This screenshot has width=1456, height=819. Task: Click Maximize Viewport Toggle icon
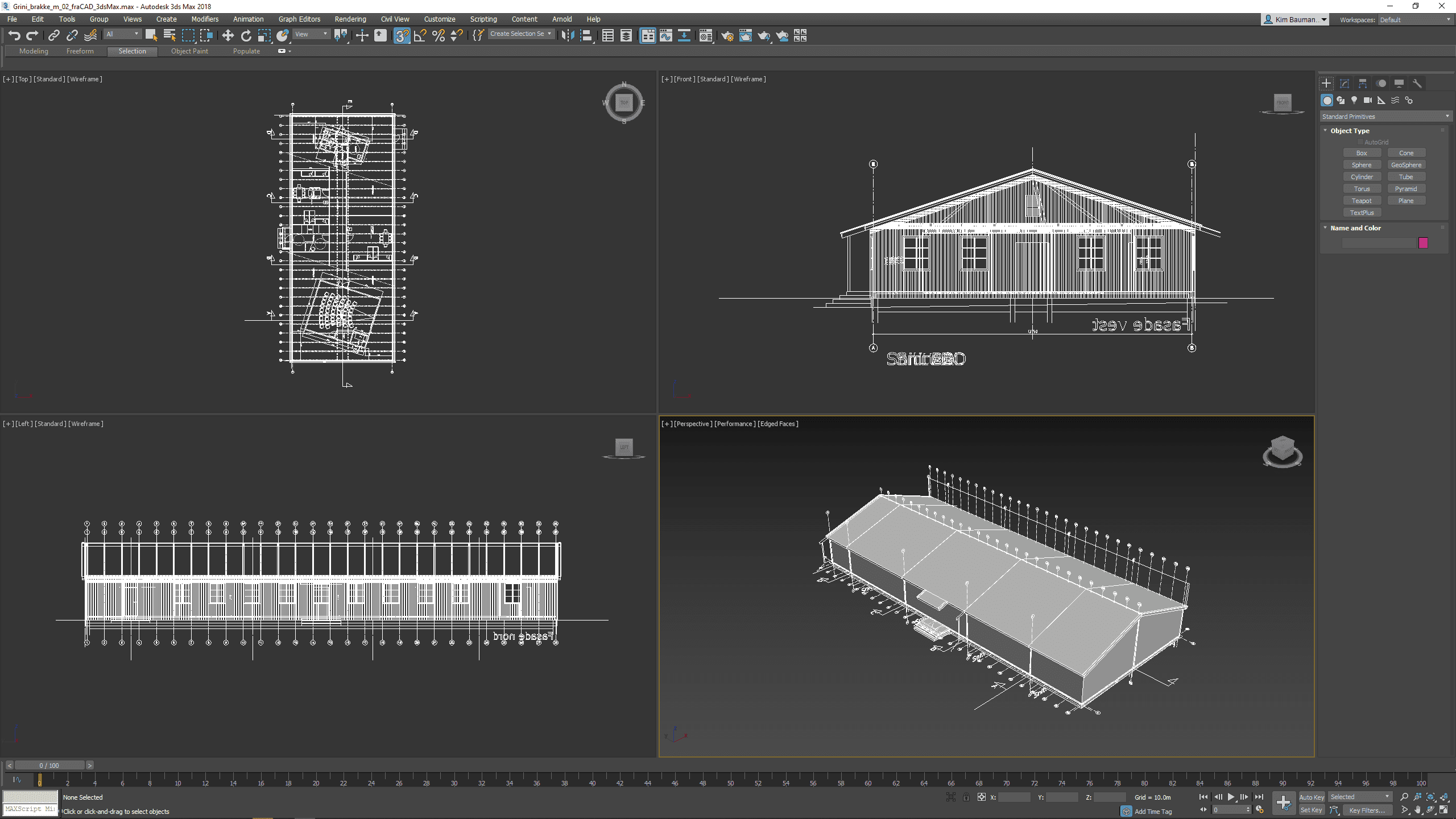pyautogui.click(x=1444, y=810)
